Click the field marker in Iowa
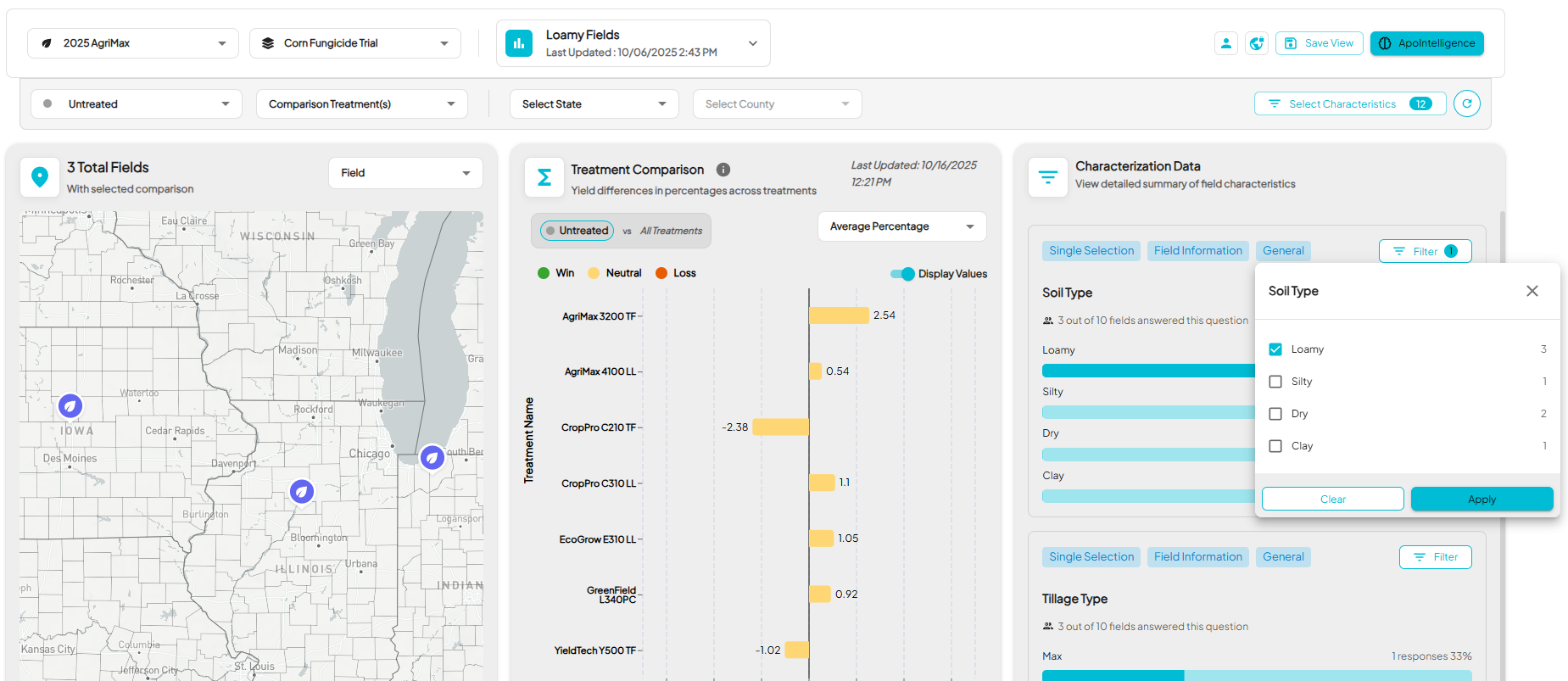Viewport: 1568px width, 681px height. pos(70,406)
